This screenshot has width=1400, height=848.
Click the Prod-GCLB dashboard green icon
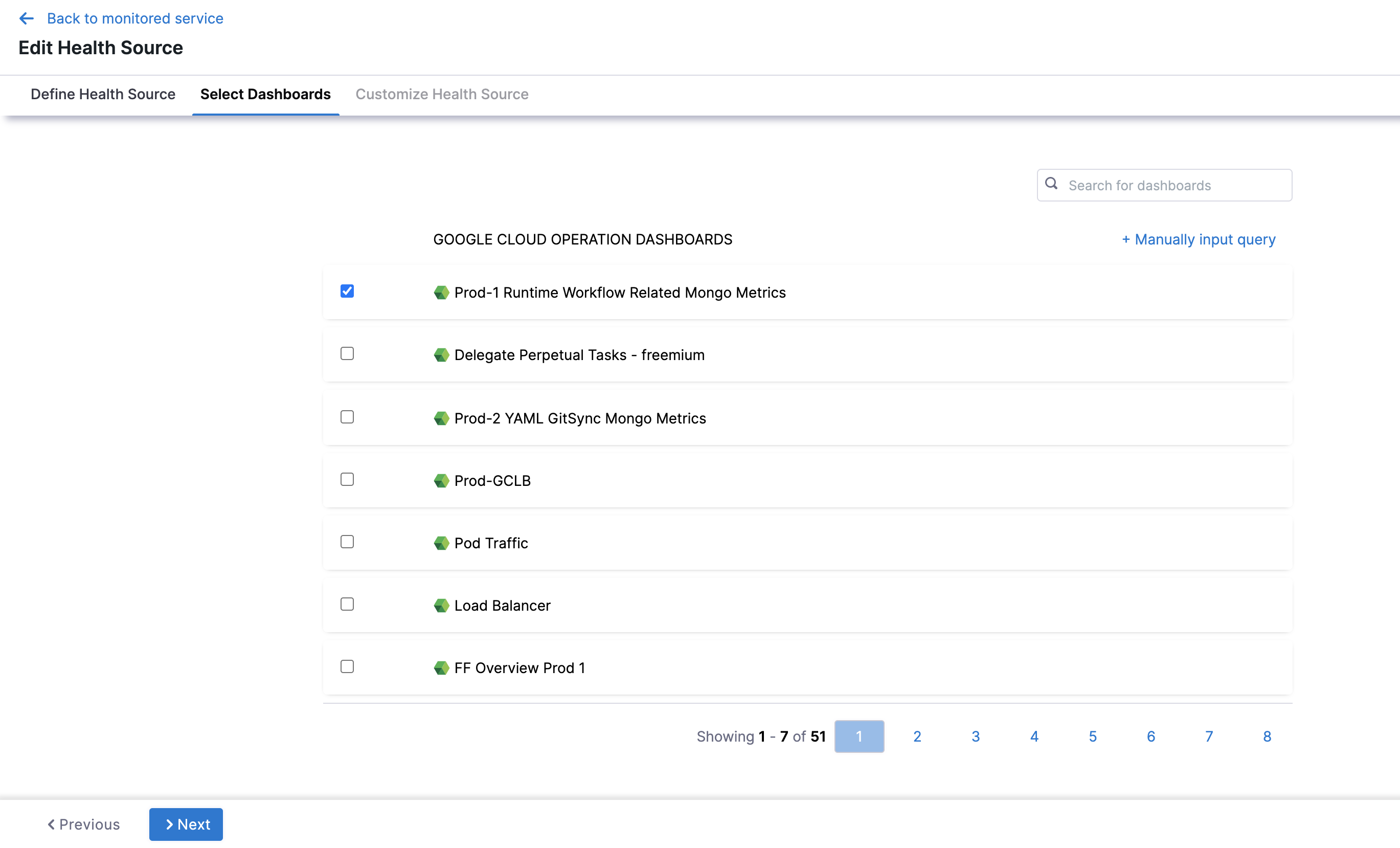click(x=441, y=481)
